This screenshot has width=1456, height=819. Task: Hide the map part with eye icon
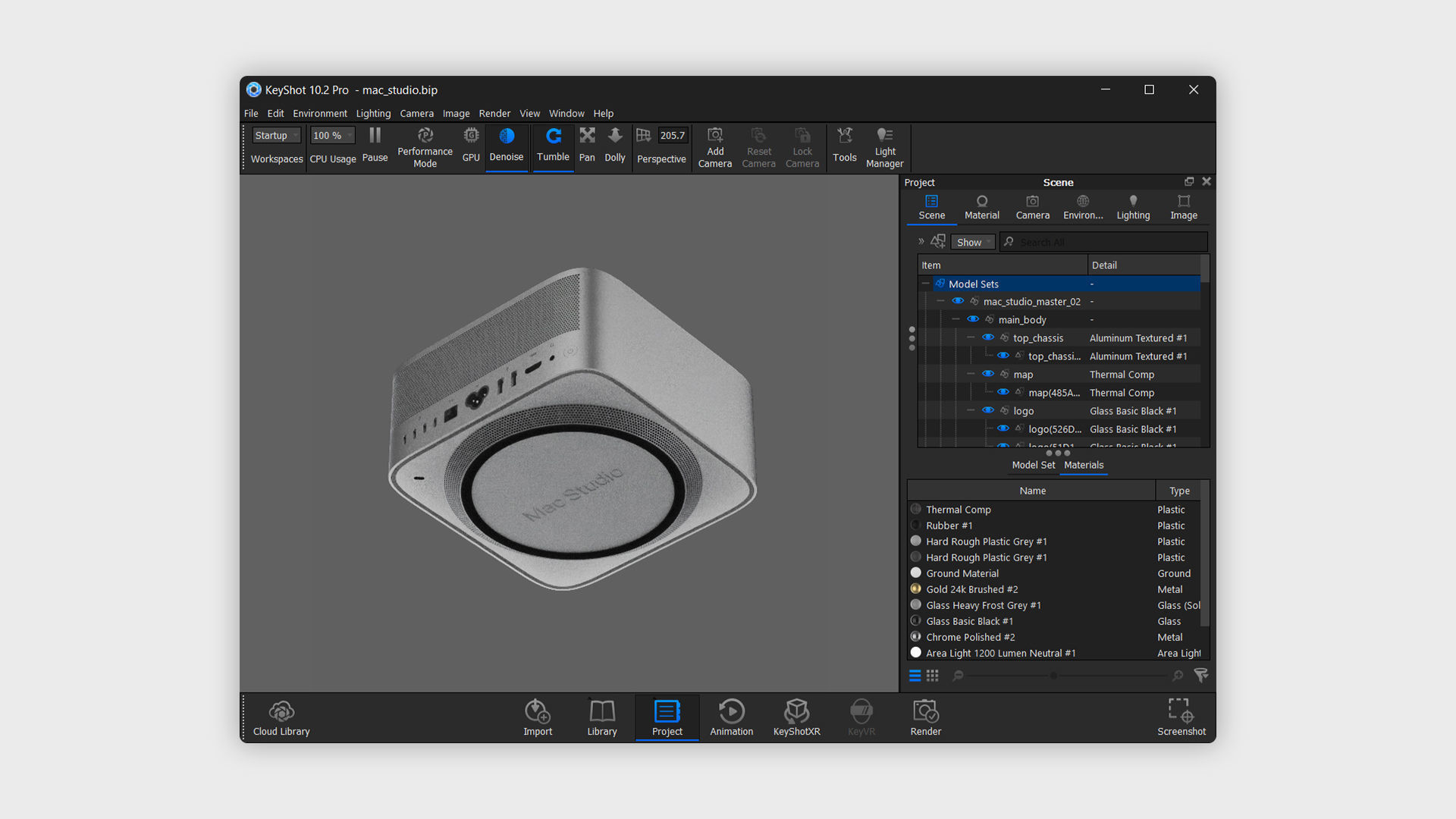988,374
